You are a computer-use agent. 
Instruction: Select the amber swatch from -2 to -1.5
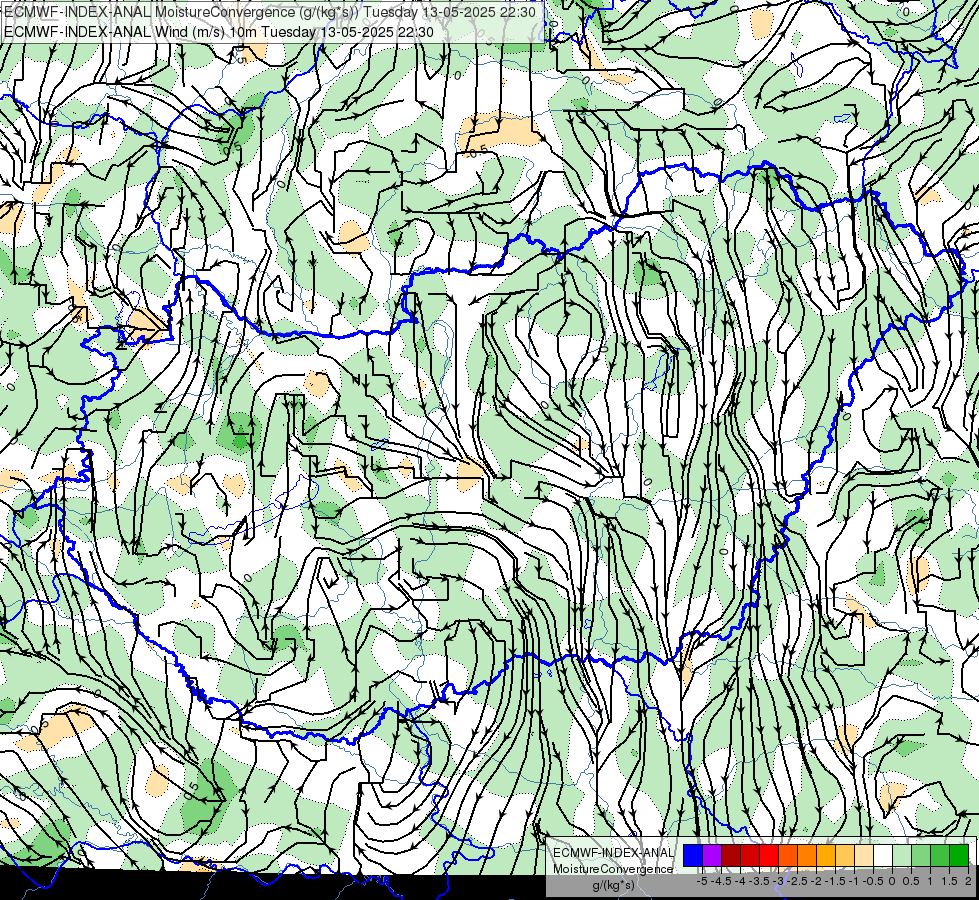825,856
